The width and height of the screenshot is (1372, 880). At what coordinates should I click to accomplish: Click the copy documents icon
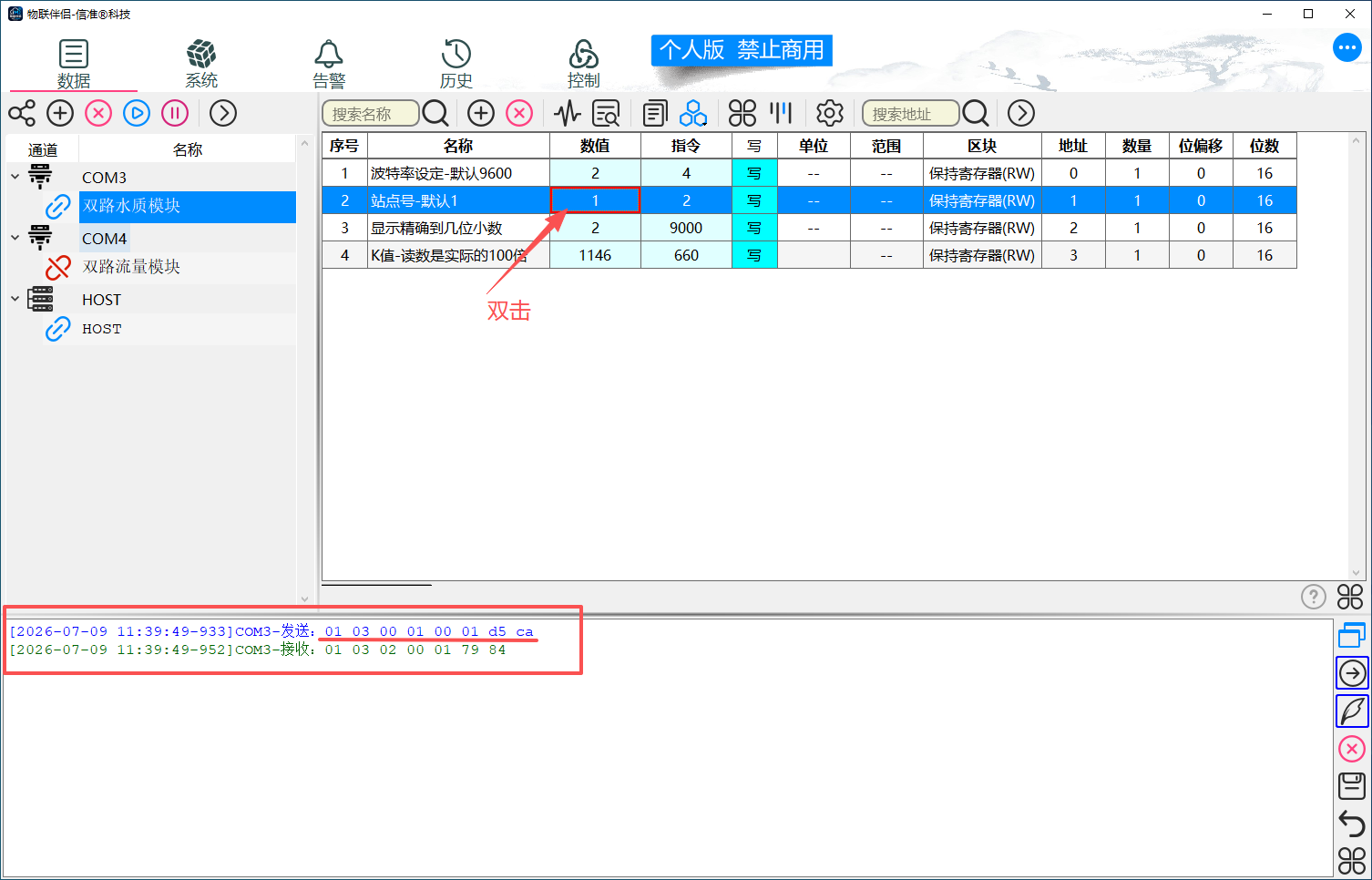pyautogui.click(x=655, y=113)
